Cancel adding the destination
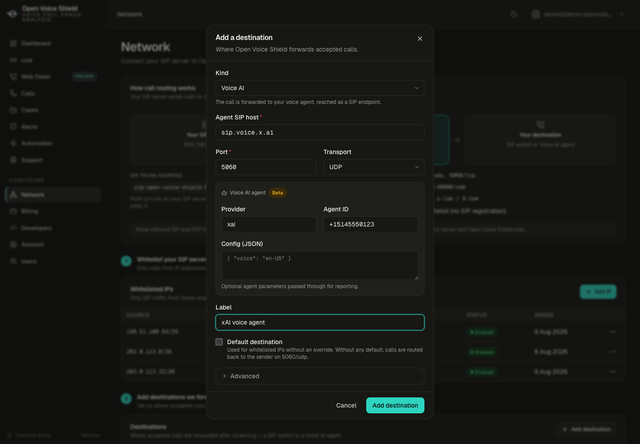This screenshot has height=444, width=640. point(346,405)
